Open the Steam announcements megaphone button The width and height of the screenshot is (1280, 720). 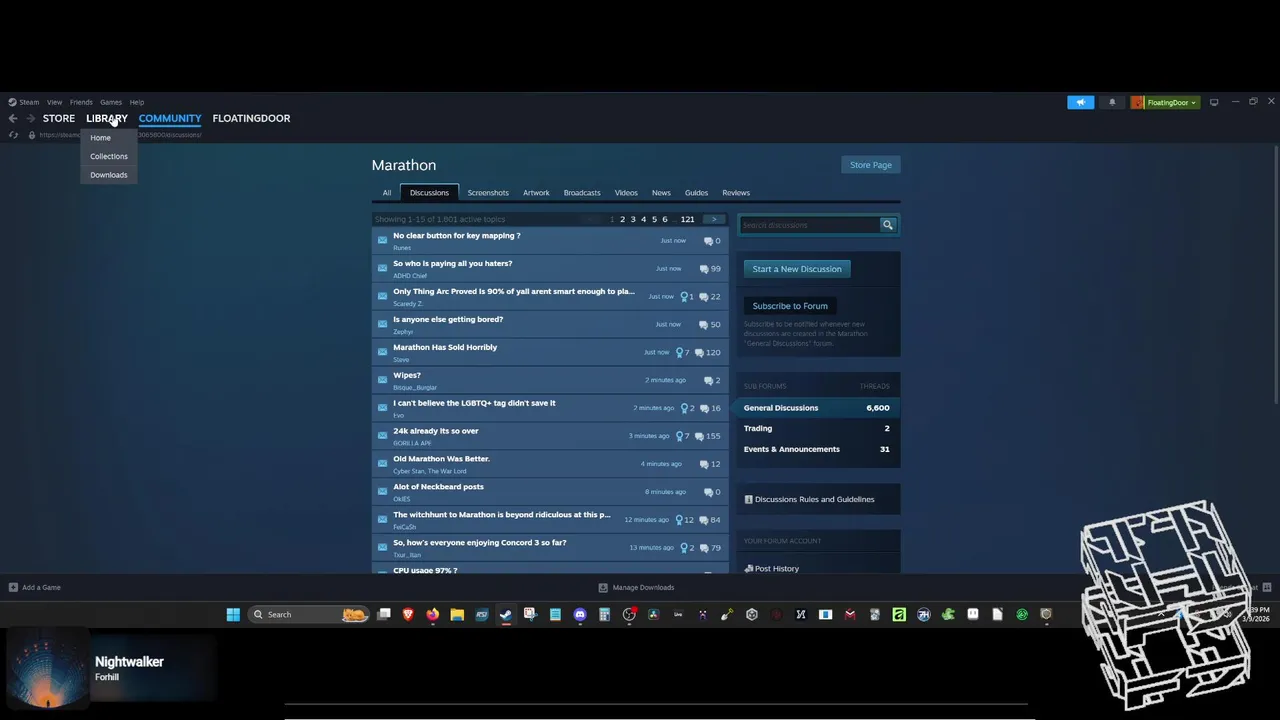click(1080, 102)
